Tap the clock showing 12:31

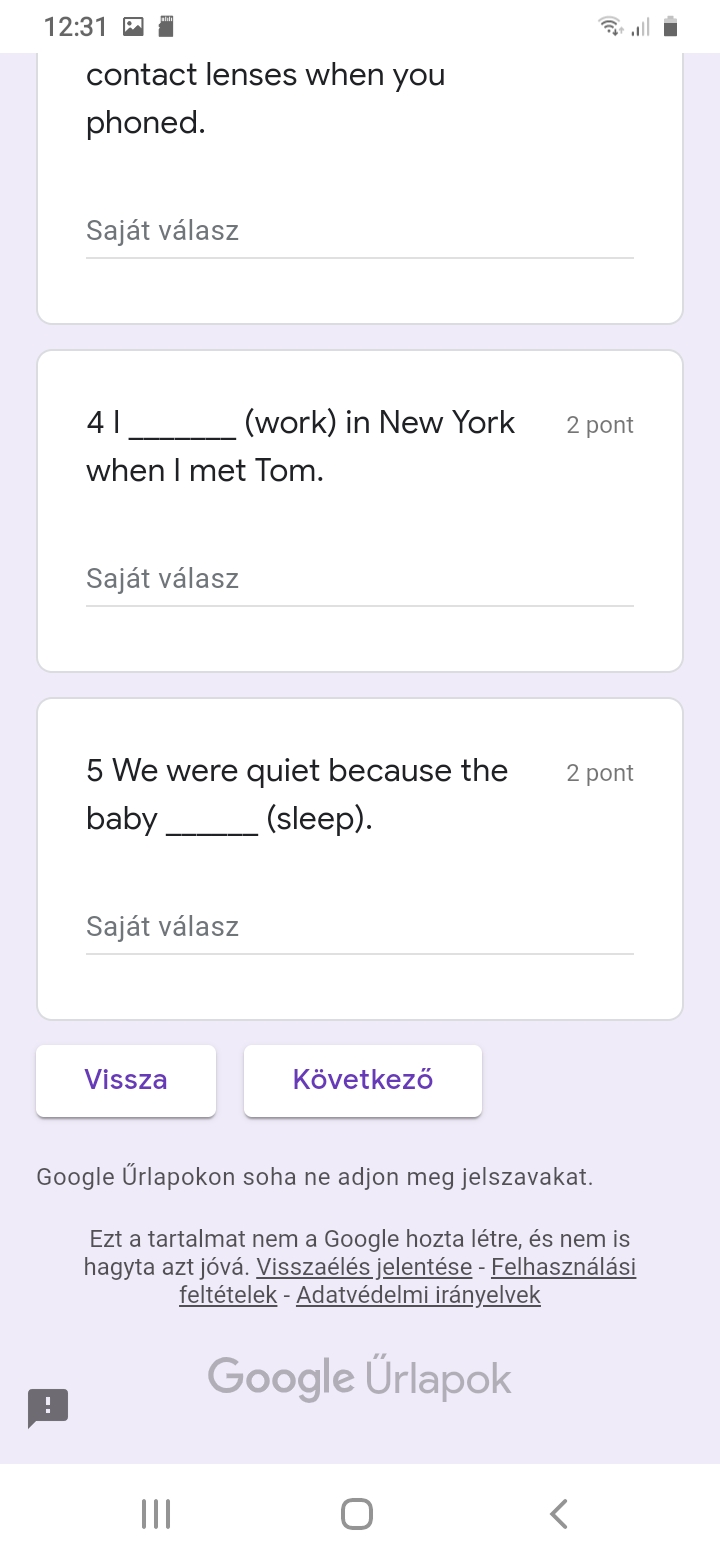click(75, 27)
